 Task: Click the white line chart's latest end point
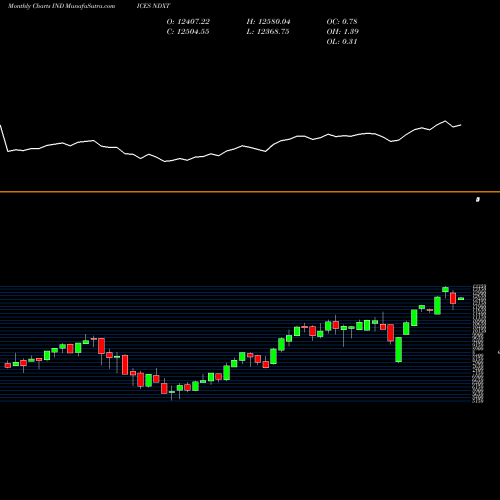pyautogui.click(x=461, y=125)
